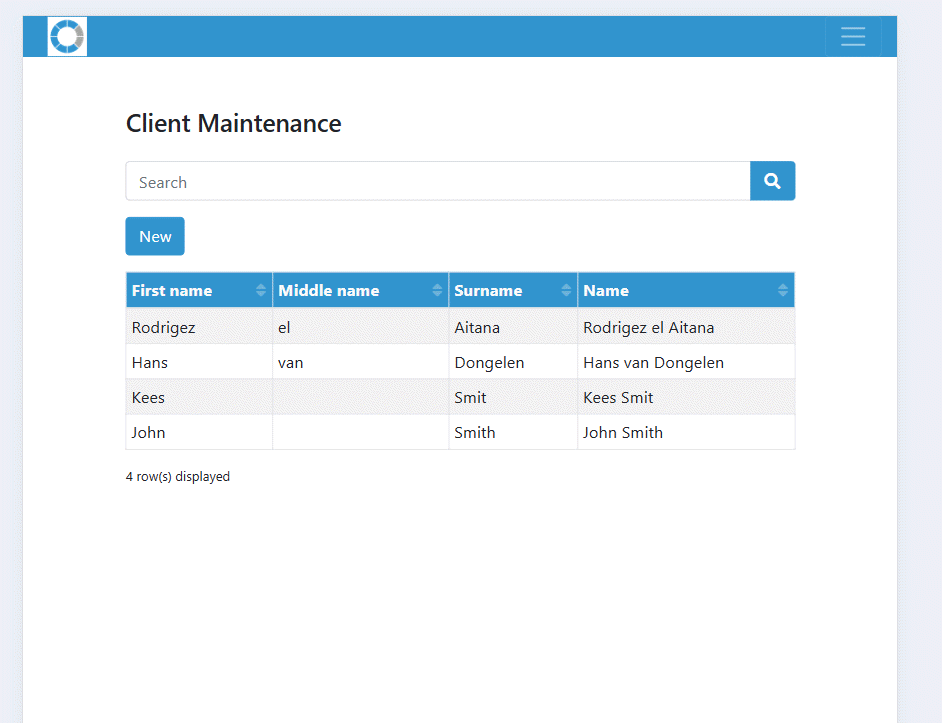Click the "Dongelen" surname cell

pos(489,362)
